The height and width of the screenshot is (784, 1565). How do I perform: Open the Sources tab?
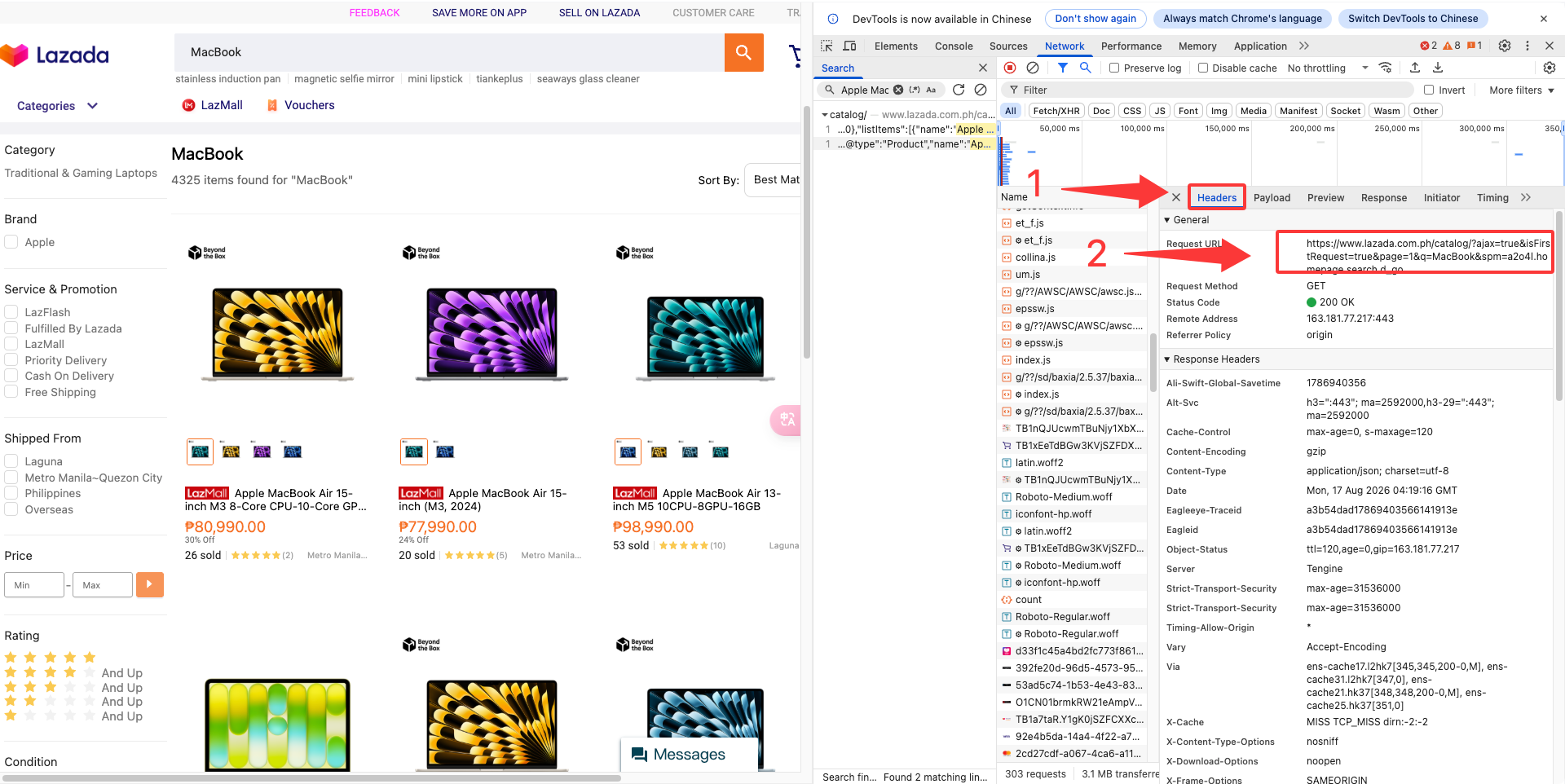(x=1008, y=46)
